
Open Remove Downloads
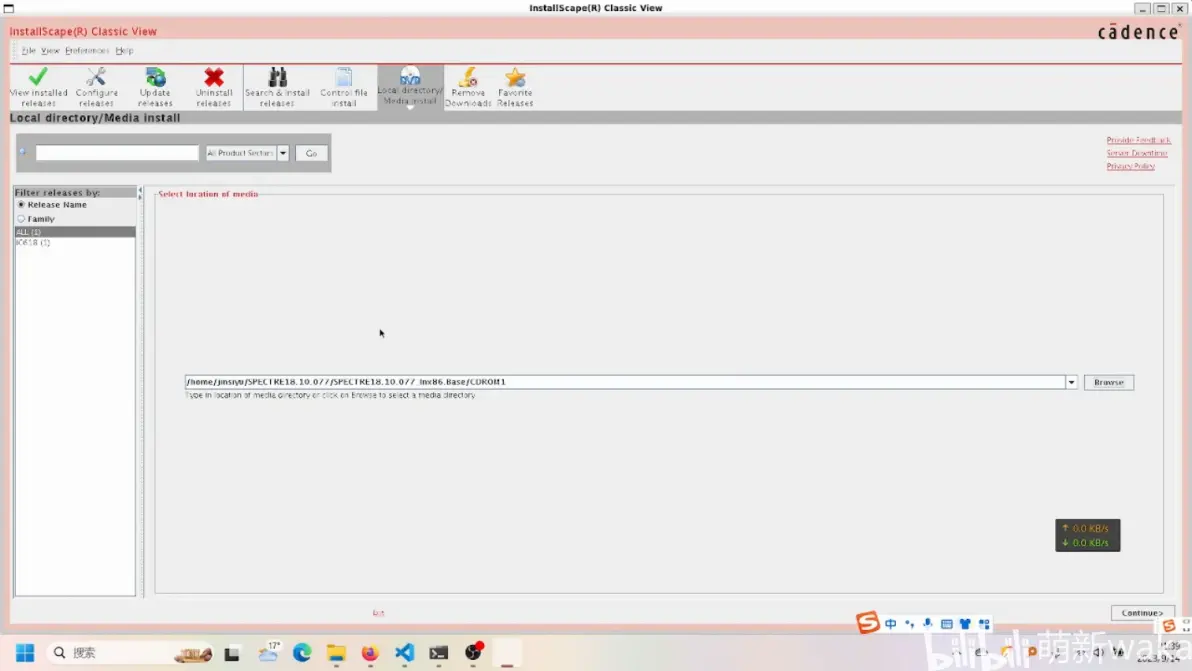point(468,87)
